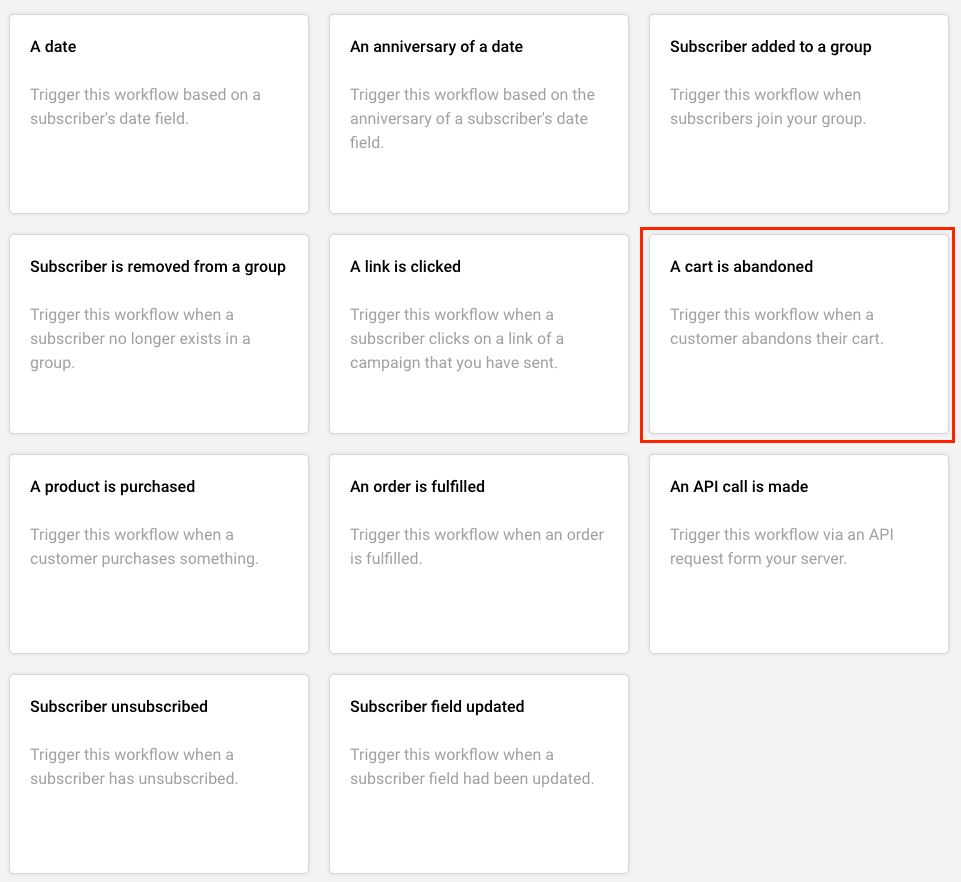The width and height of the screenshot is (961, 882).
Task: Click description "based on a subscriber's date field"
Action: point(145,107)
